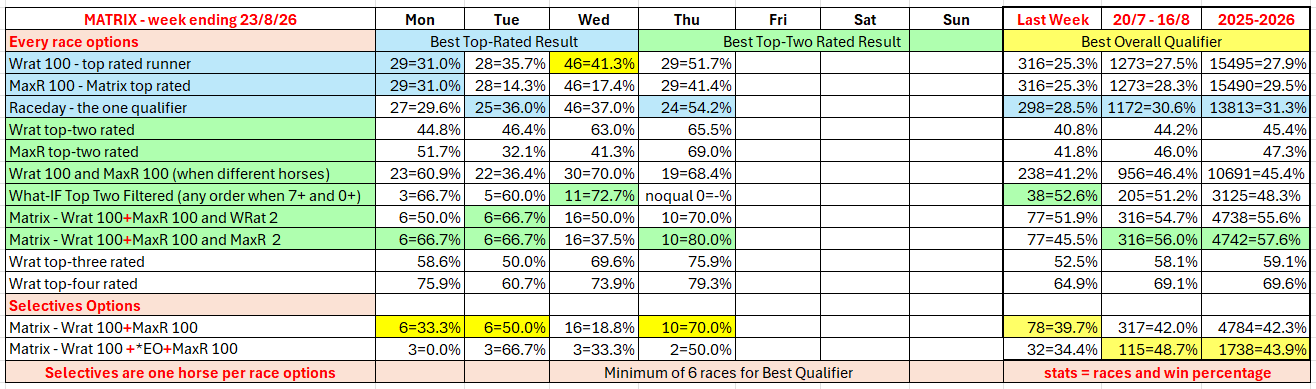Click the stats = races and win percentage cell

(1158, 373)
